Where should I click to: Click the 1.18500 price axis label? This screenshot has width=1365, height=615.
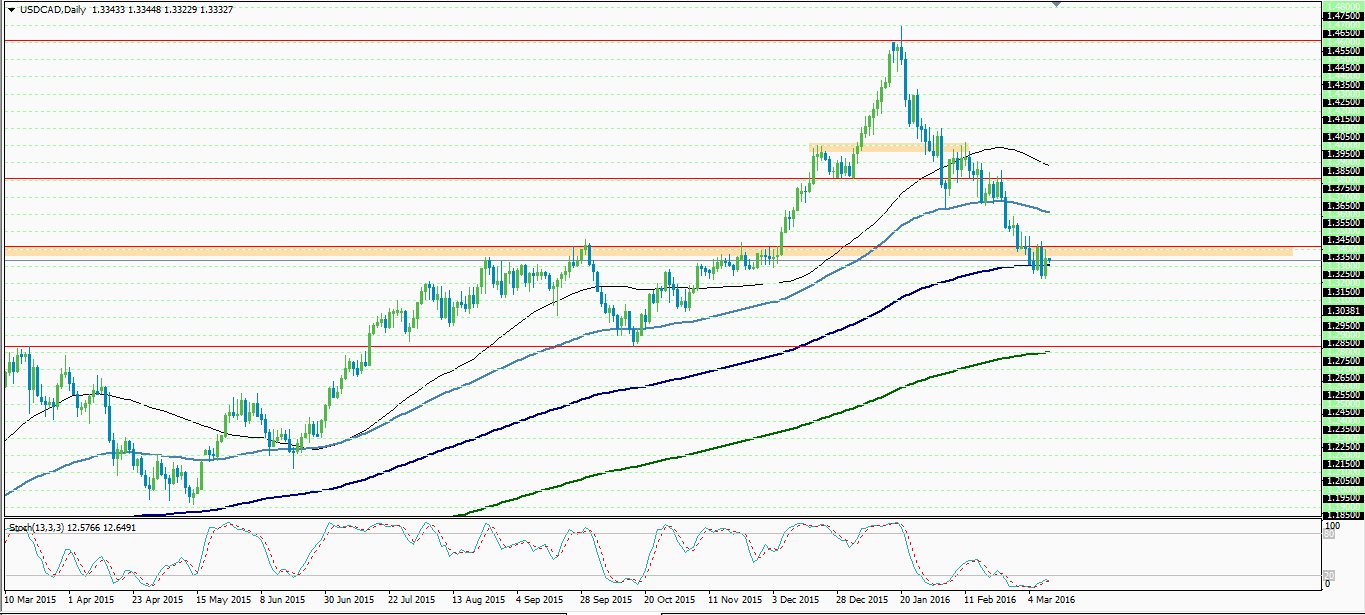(x=1341, y=514)
